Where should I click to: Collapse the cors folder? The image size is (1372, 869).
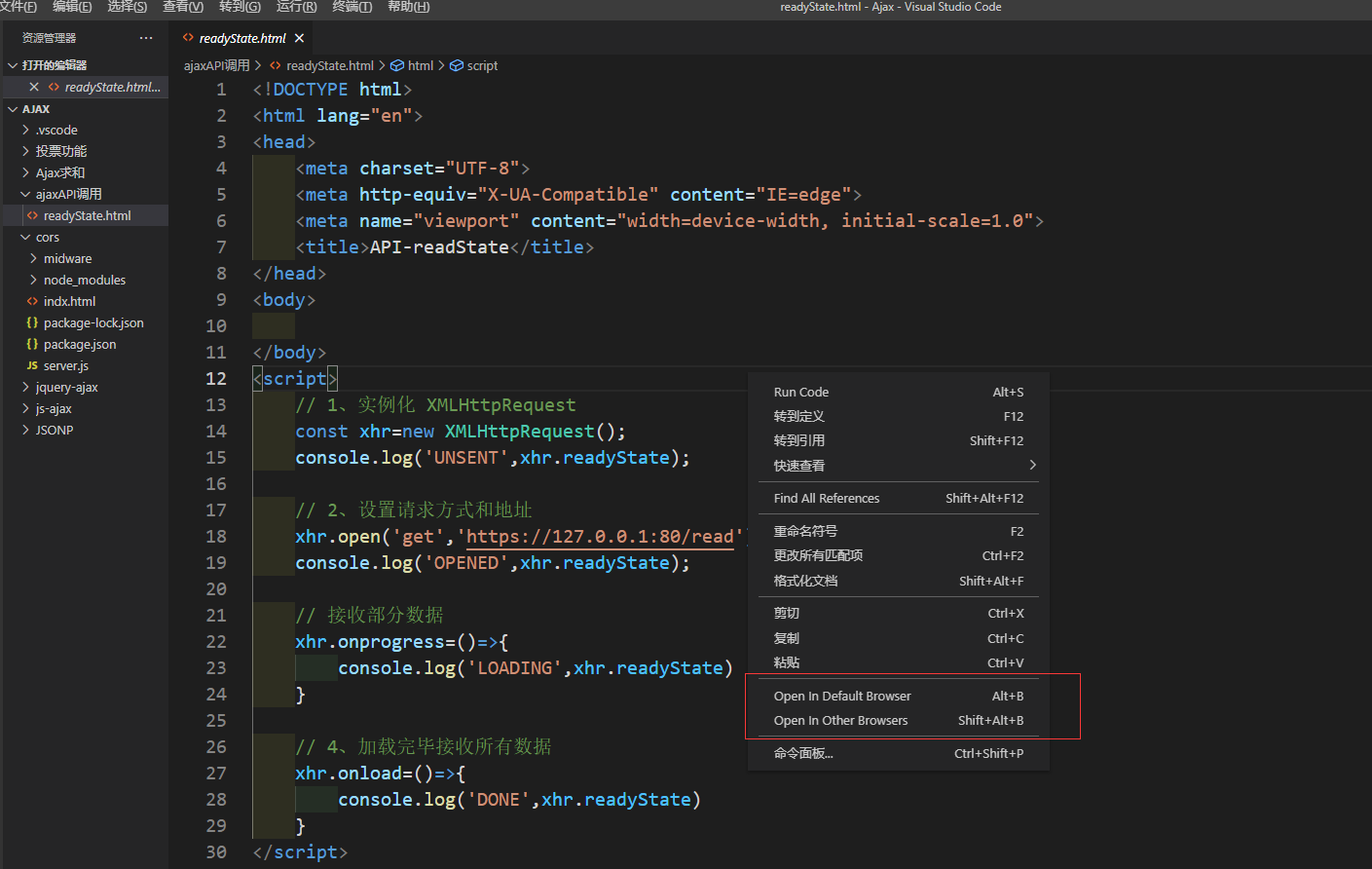(x=25, y=237)
